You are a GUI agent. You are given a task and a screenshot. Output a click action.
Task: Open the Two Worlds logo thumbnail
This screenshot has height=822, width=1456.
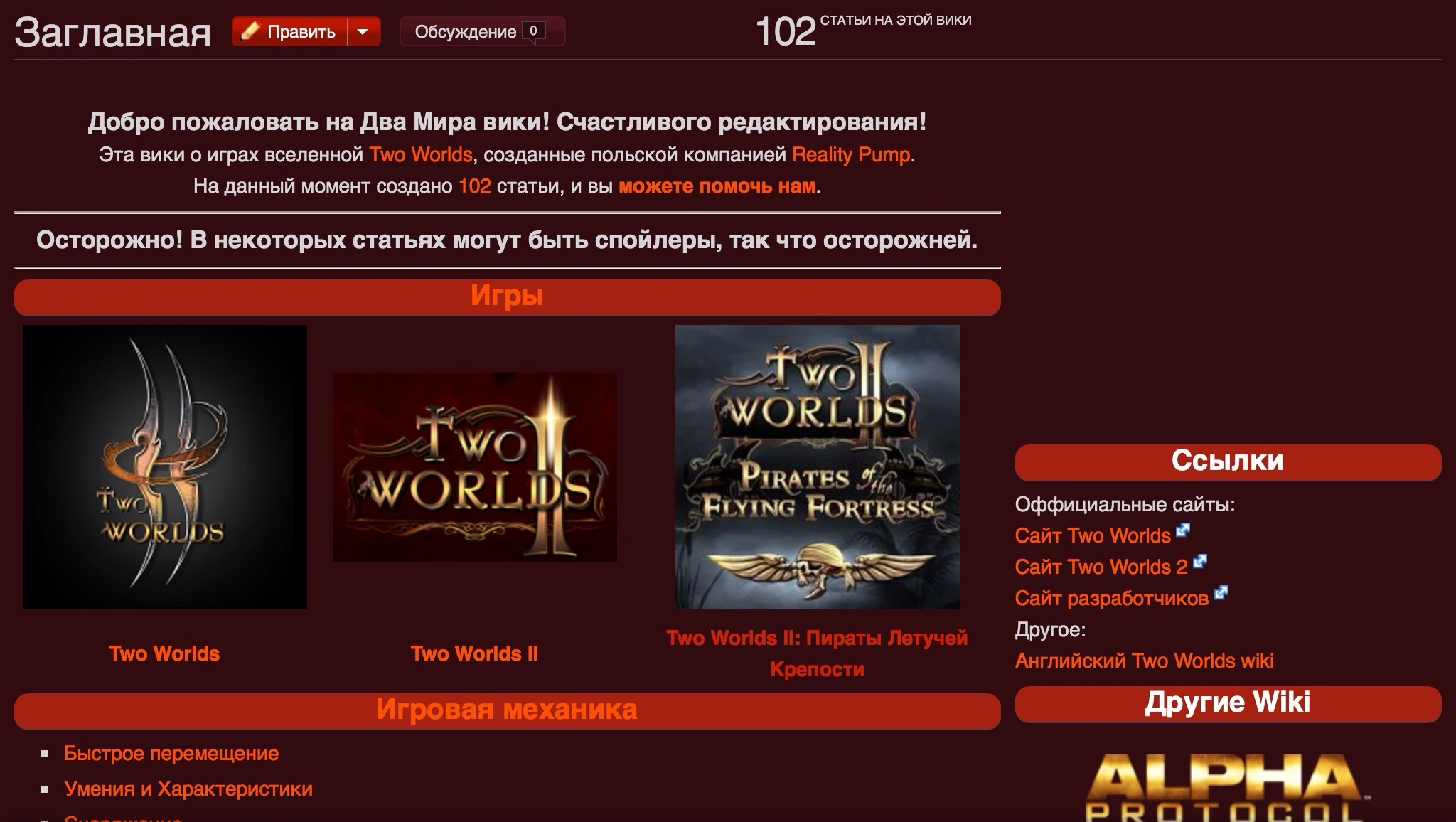[x=165, y=467]
